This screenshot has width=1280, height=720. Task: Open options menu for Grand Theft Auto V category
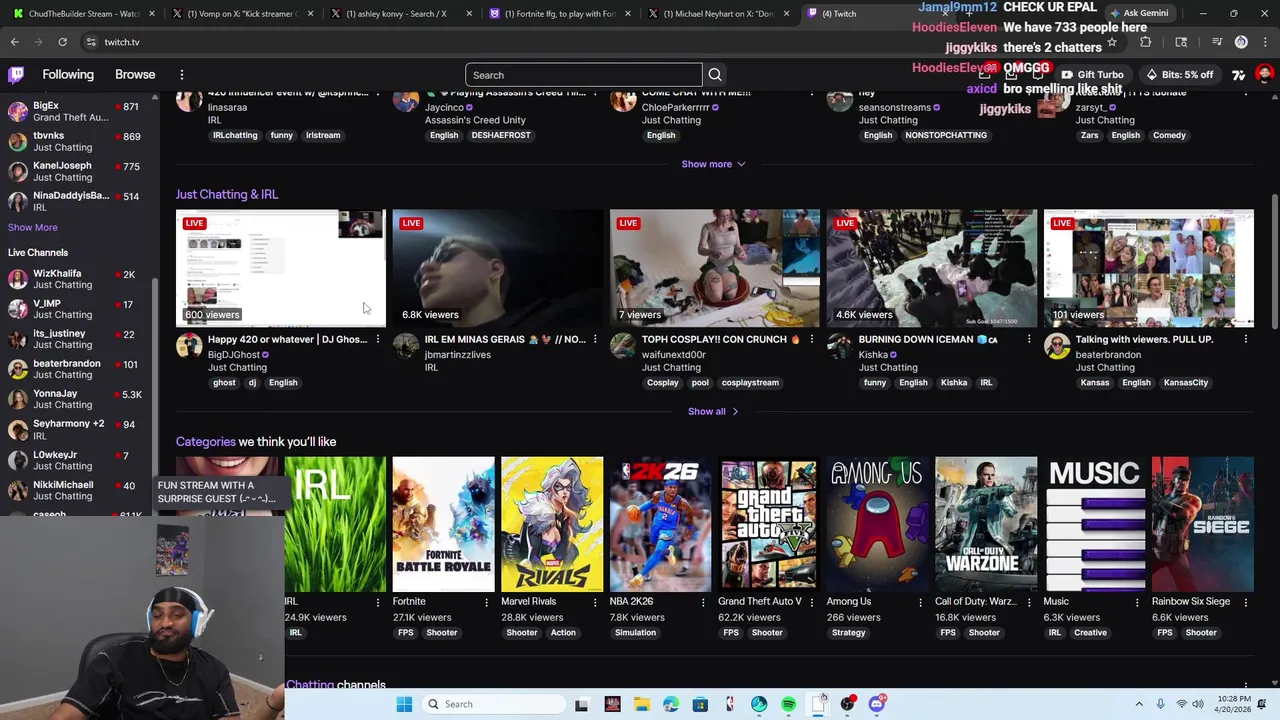812,602
